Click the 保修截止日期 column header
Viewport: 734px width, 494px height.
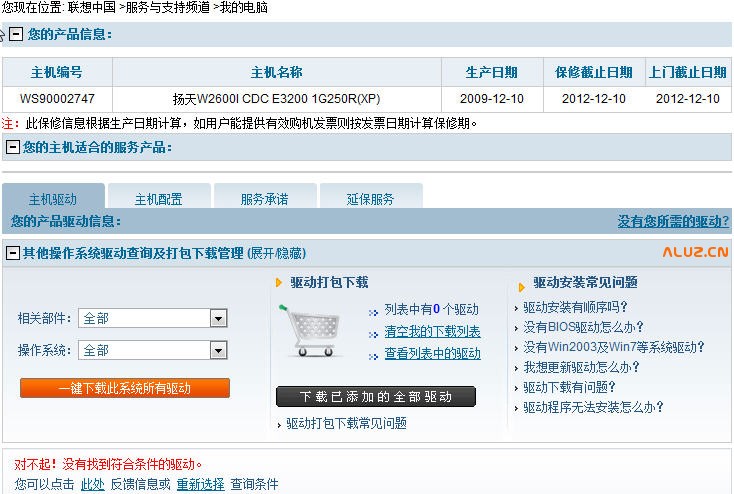[594, 72]
